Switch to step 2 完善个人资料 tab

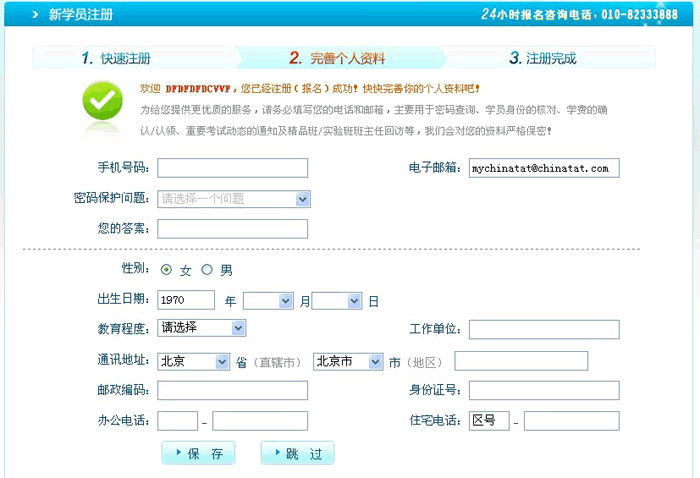pos(337,58)
